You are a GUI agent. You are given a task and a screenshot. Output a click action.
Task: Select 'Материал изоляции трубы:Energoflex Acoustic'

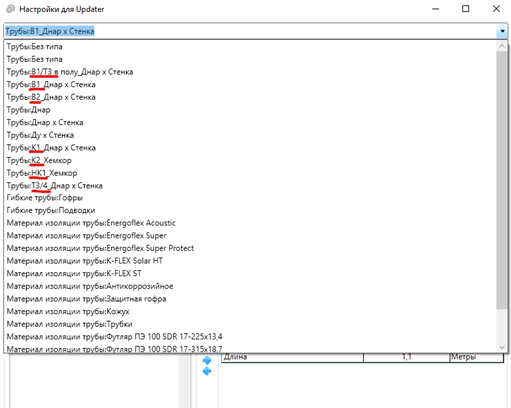click(x=91, y=223)
